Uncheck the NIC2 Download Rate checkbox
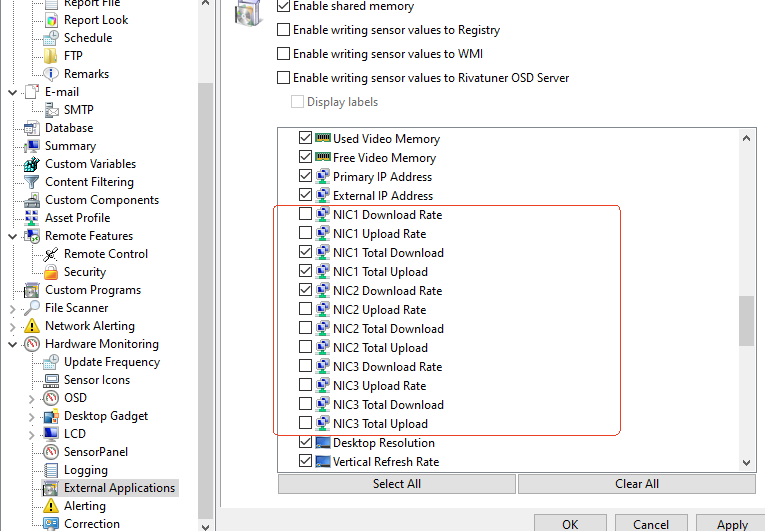The height and width of the screenshot is (531, 765). click(306, 291)
